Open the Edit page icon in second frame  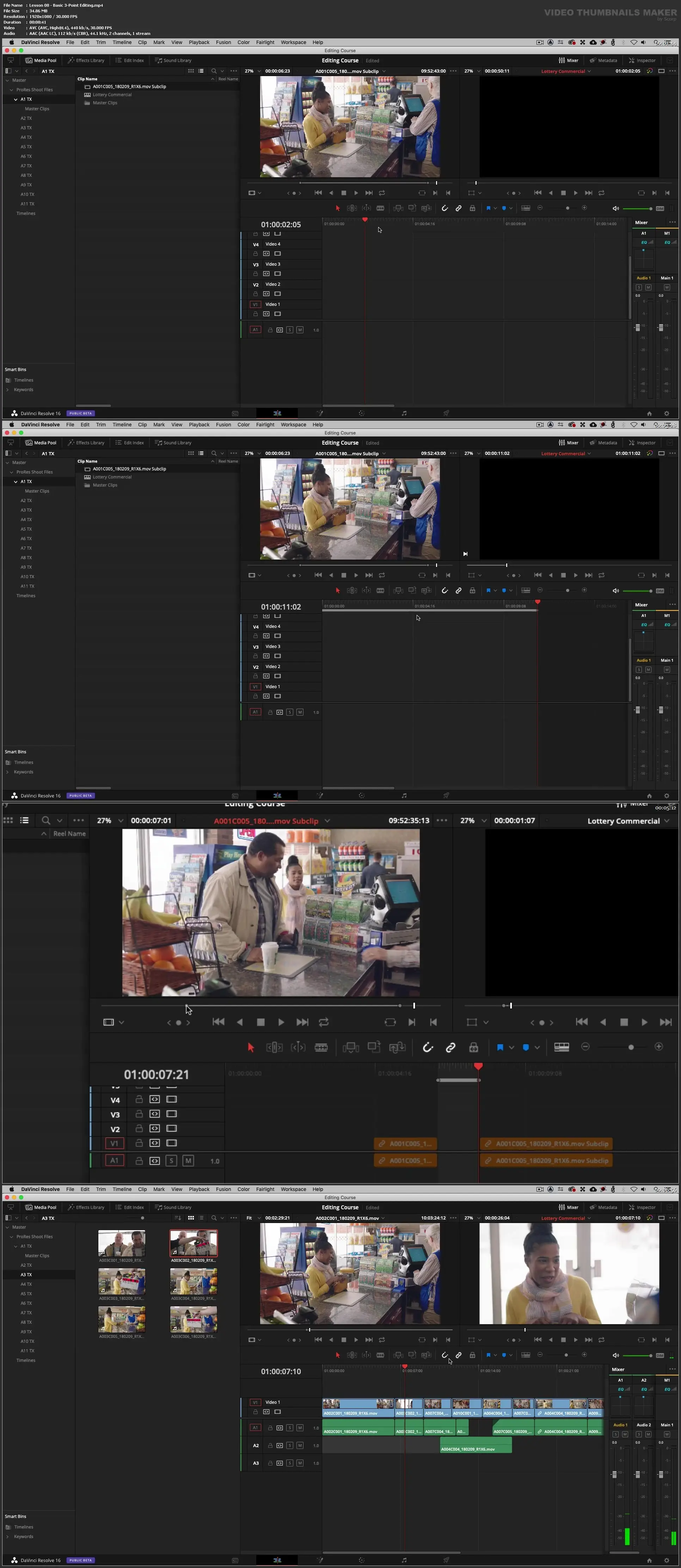click(277, 795)
